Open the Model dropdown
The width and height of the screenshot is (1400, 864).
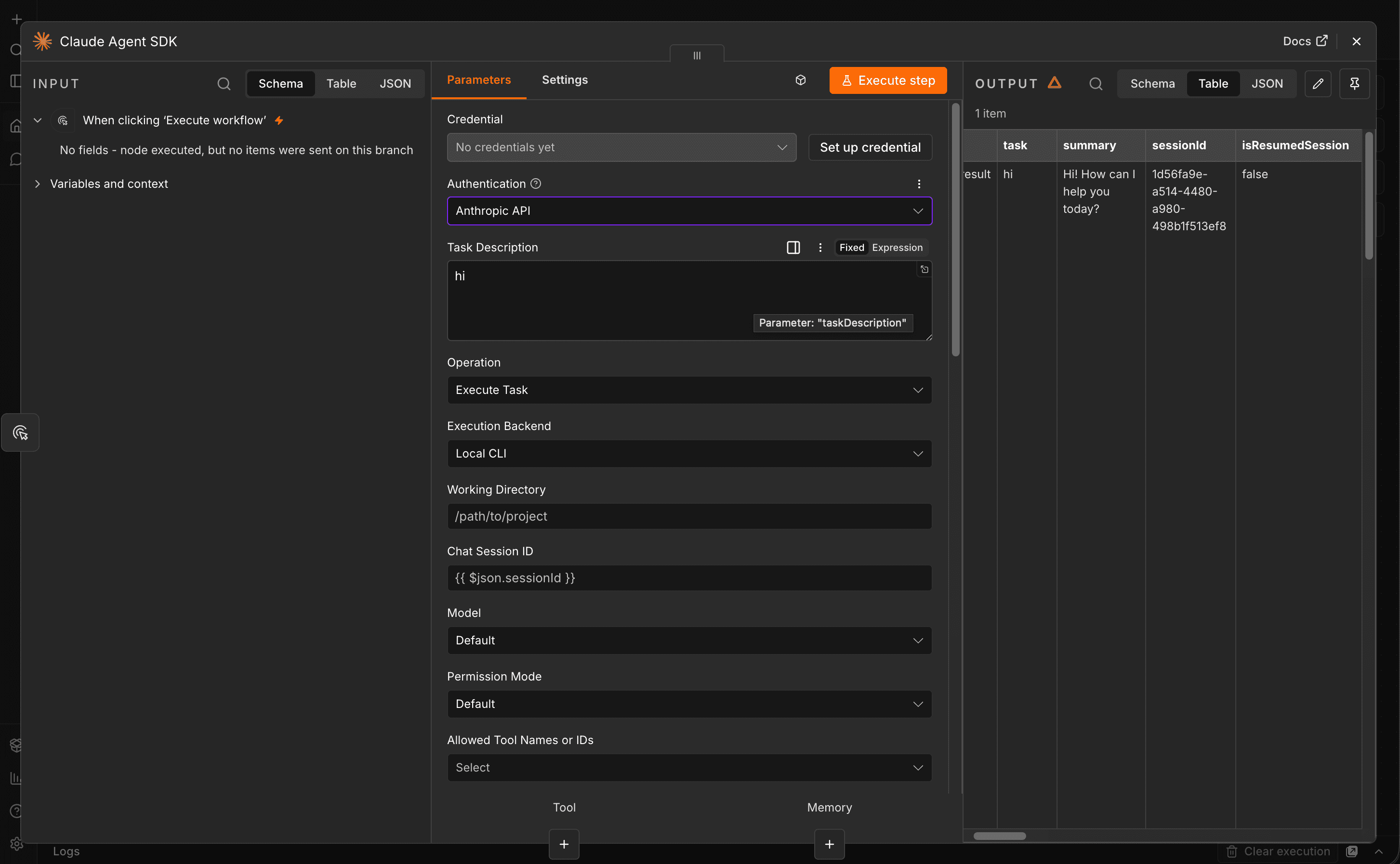(689, 641)
